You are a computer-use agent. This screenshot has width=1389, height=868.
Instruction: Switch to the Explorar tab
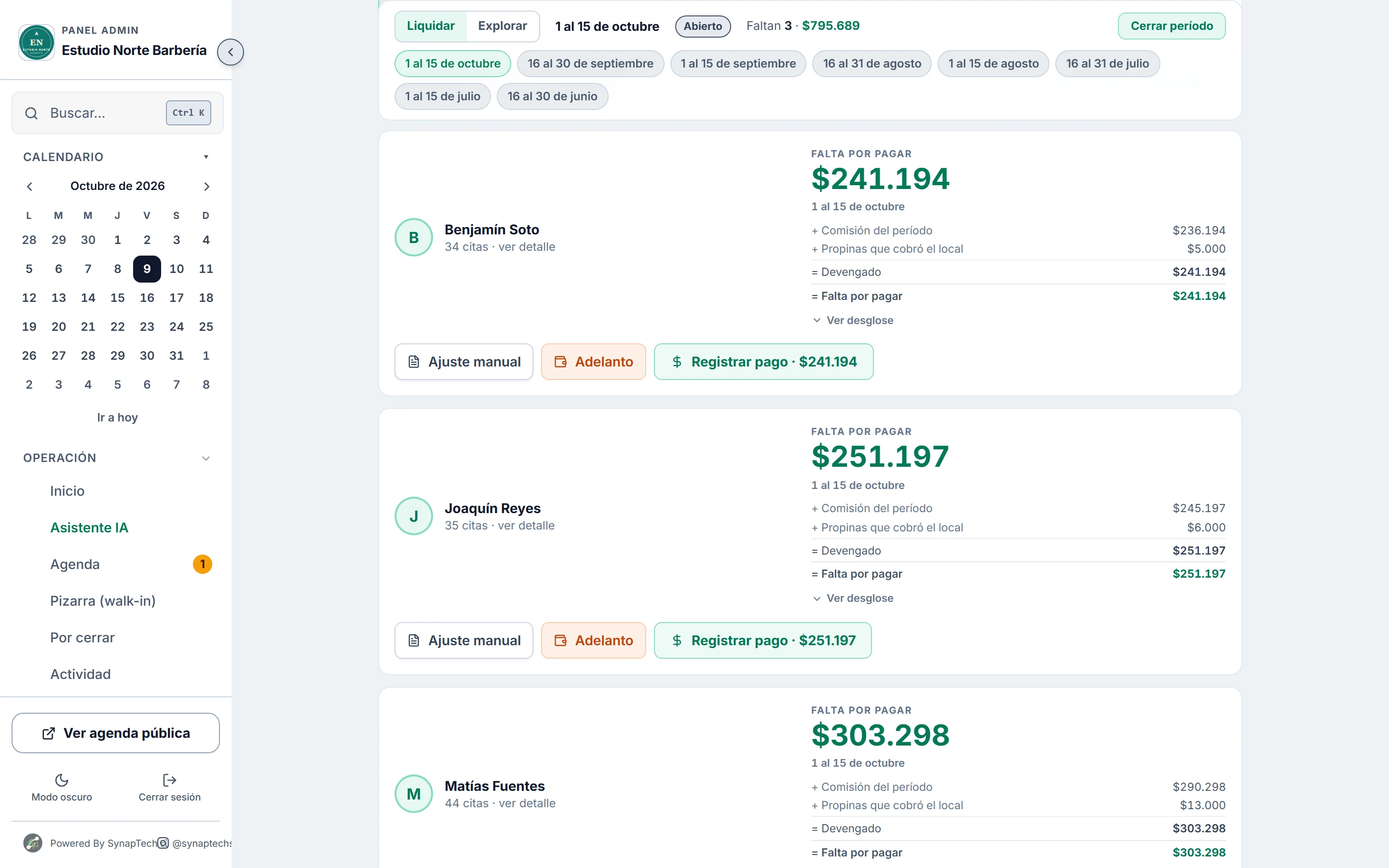[x=502, y=26]
